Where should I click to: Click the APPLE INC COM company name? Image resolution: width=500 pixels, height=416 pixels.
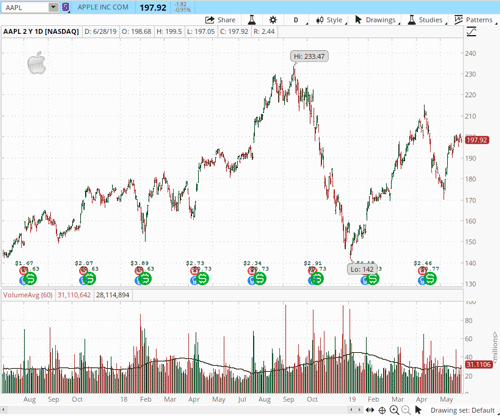(103, 7)
